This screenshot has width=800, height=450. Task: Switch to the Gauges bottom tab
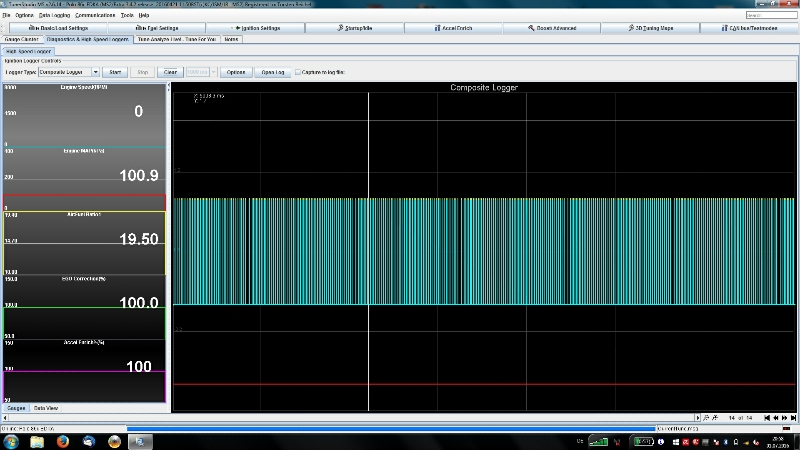pyautogui.click(x=16, y=408)
